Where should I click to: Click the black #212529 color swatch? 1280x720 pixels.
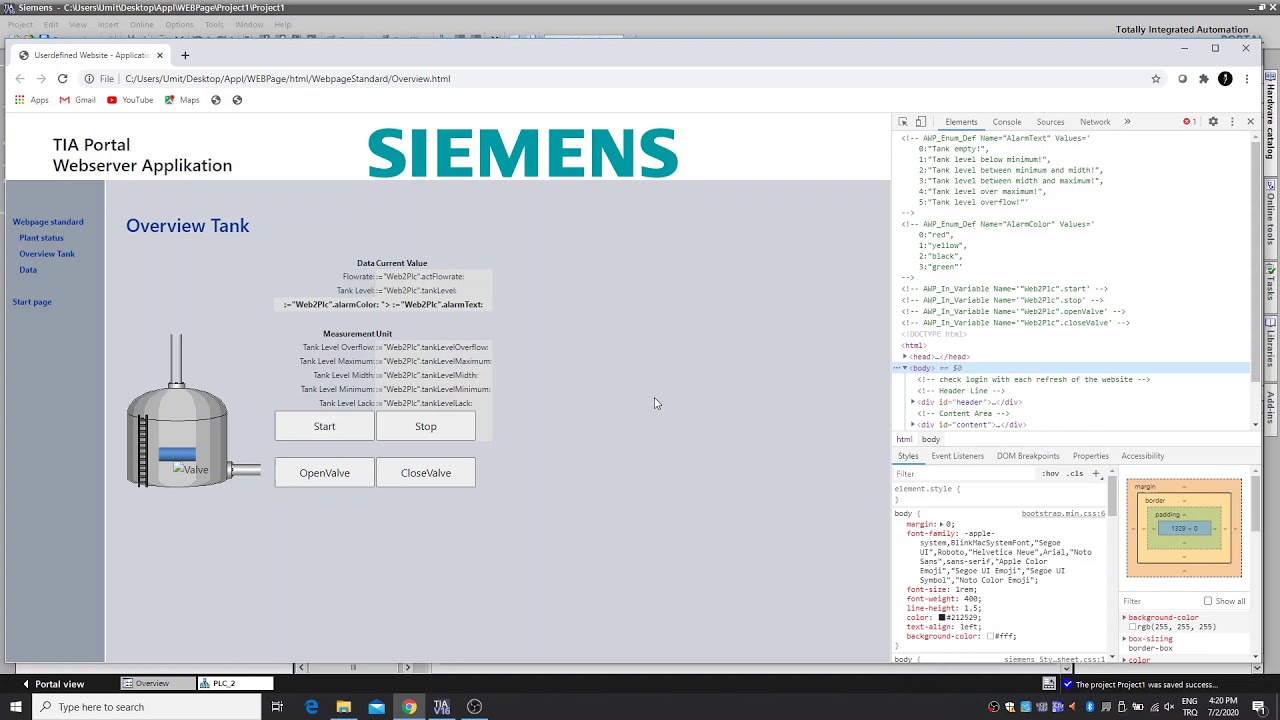942,618
